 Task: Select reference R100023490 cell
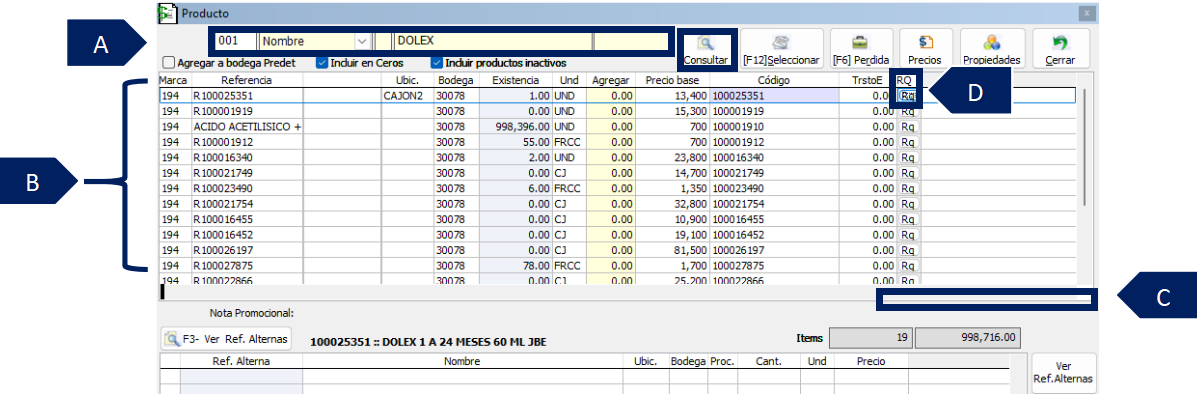[247, 189]
